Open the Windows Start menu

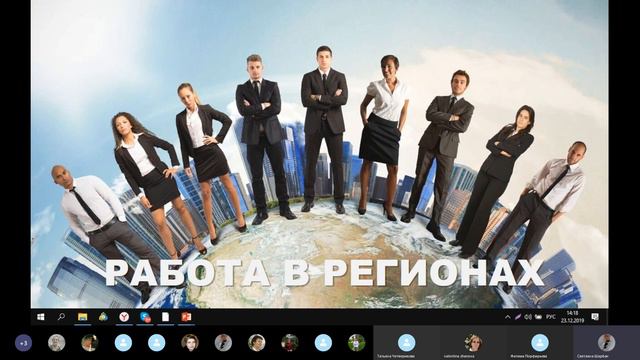point(40,317)
